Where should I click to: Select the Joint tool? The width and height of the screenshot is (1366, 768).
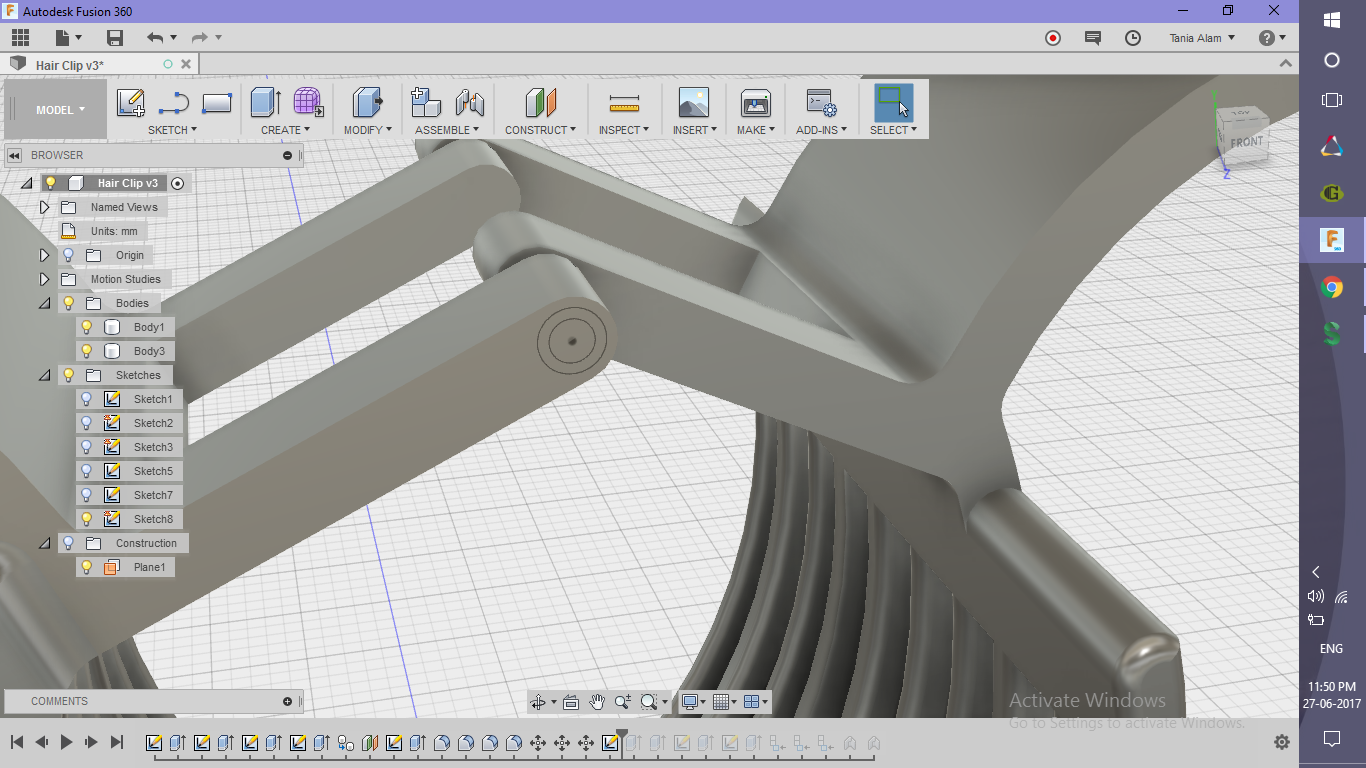[469, 102]
